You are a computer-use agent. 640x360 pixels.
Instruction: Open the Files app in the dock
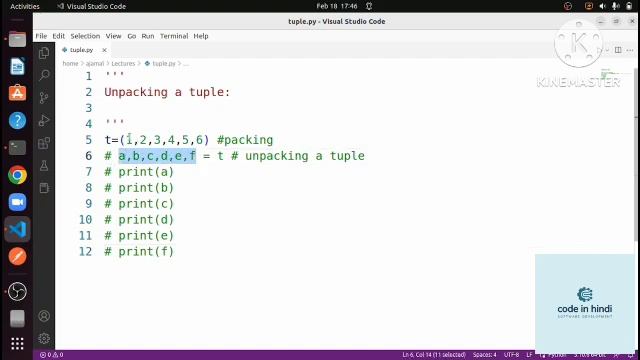pyautogui.click(x=17, y=39)
